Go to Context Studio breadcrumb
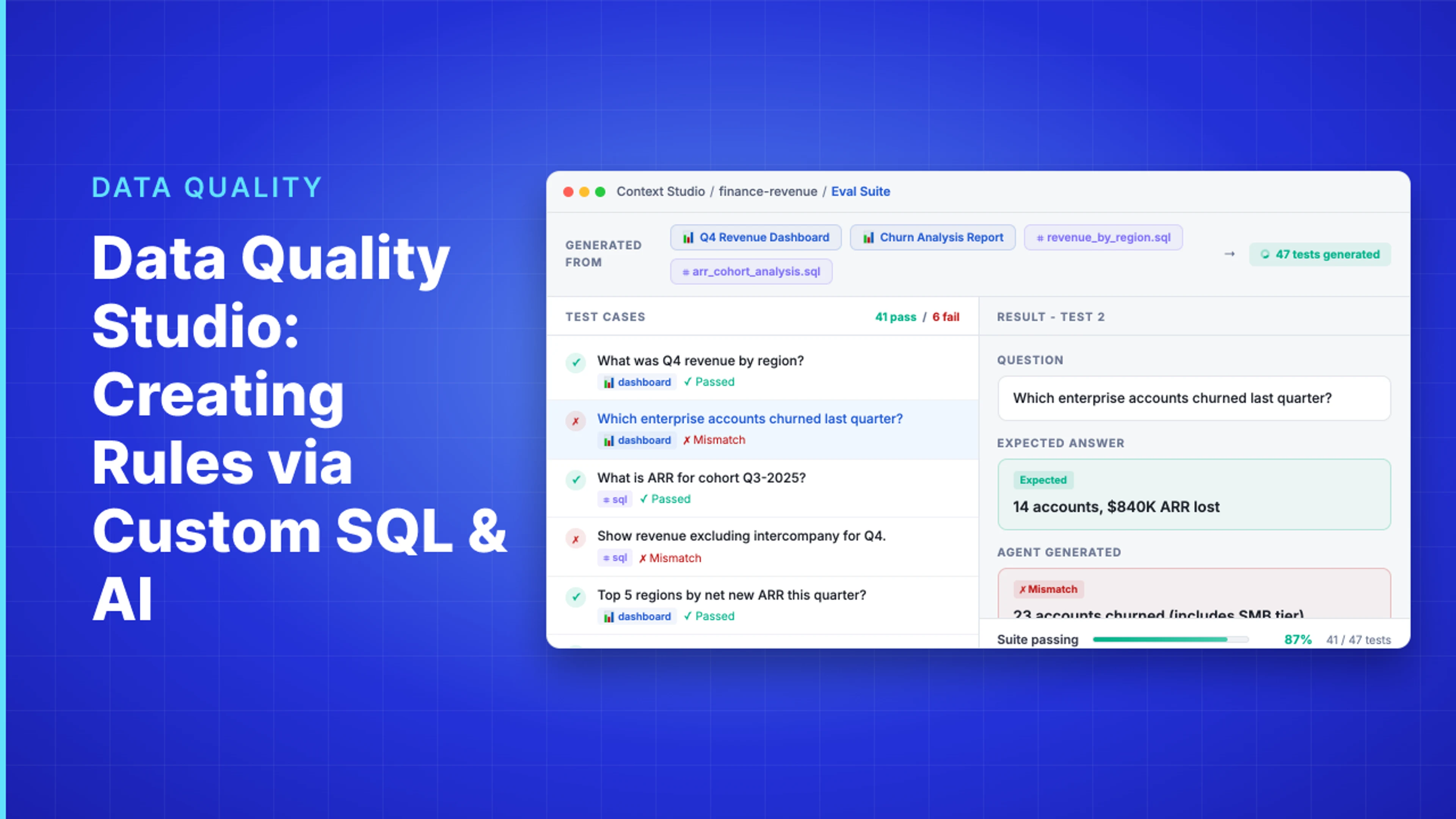Image resolution: width=1456 pixels, height=819 pixels. point(660,191)
